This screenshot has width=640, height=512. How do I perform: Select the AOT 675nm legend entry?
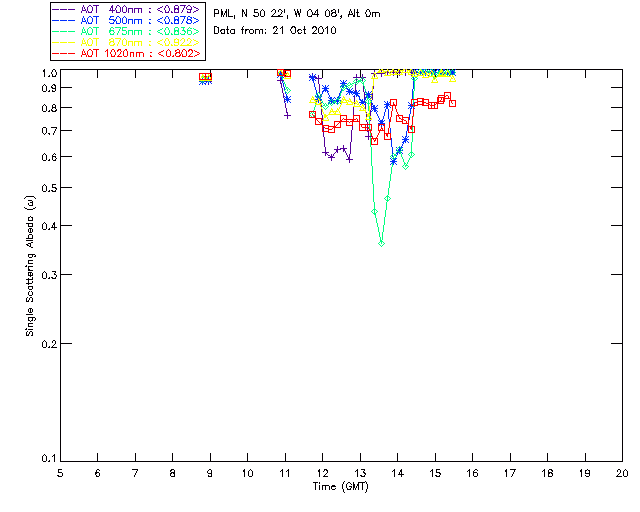127,31
